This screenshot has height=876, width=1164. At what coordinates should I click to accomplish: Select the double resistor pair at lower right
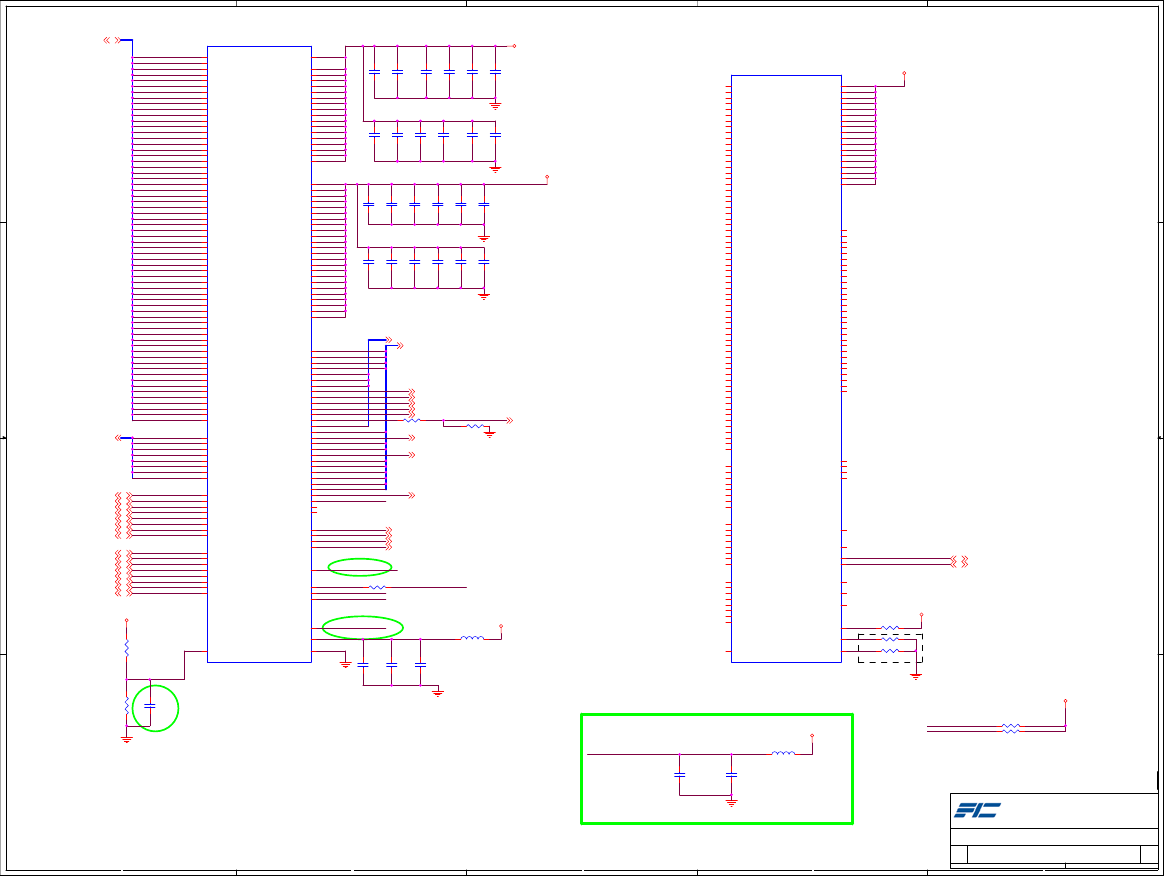[1010, 728]
